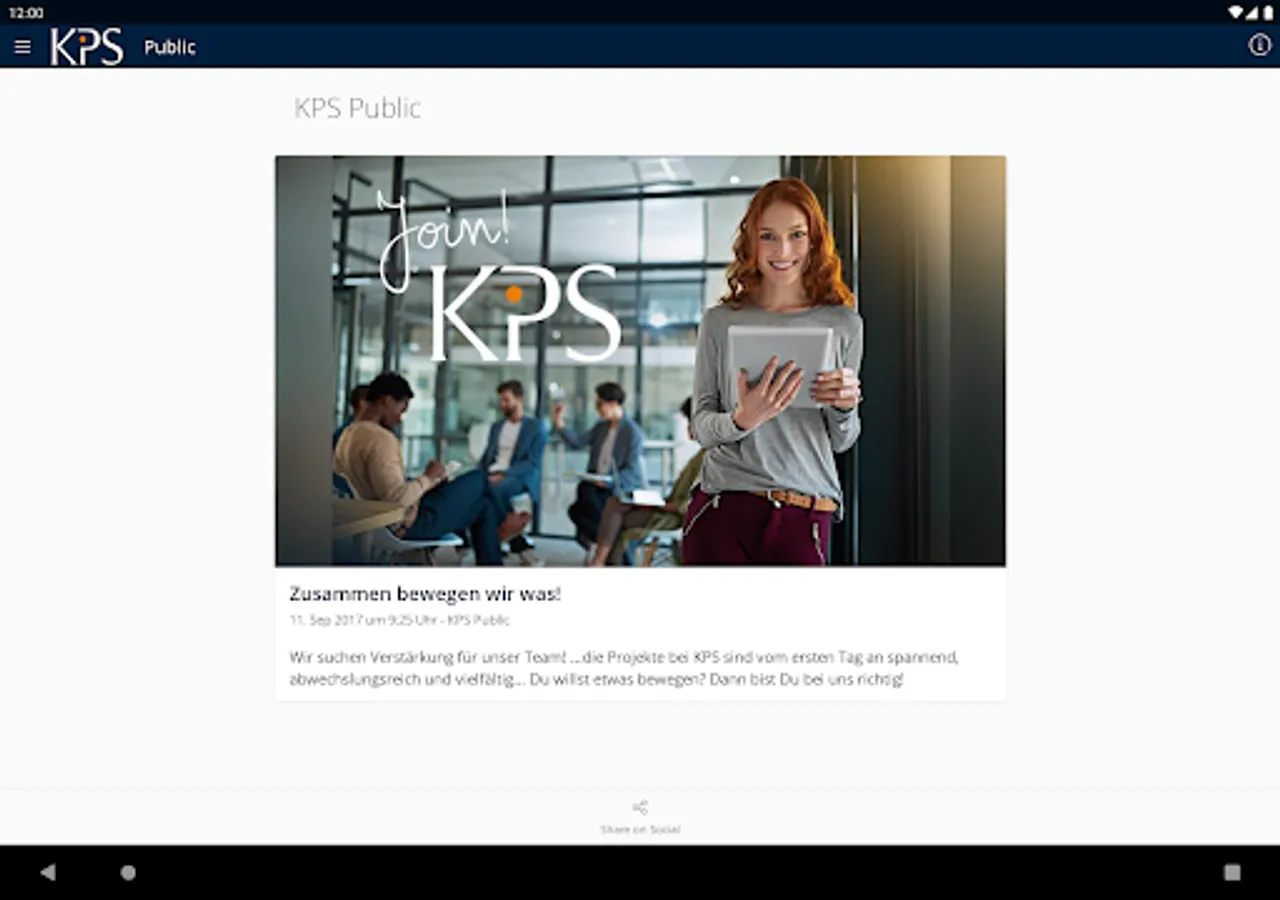Click the 'Share on Social' label
The width and height of the screenshot is (1280, 900).
pos(640,830)
